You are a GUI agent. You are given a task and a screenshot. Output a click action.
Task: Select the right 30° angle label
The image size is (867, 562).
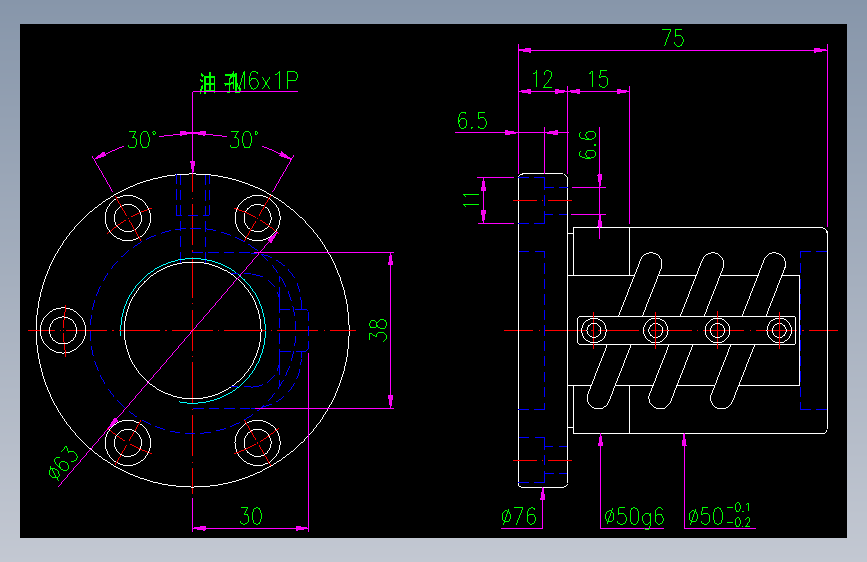coord(244,140)
